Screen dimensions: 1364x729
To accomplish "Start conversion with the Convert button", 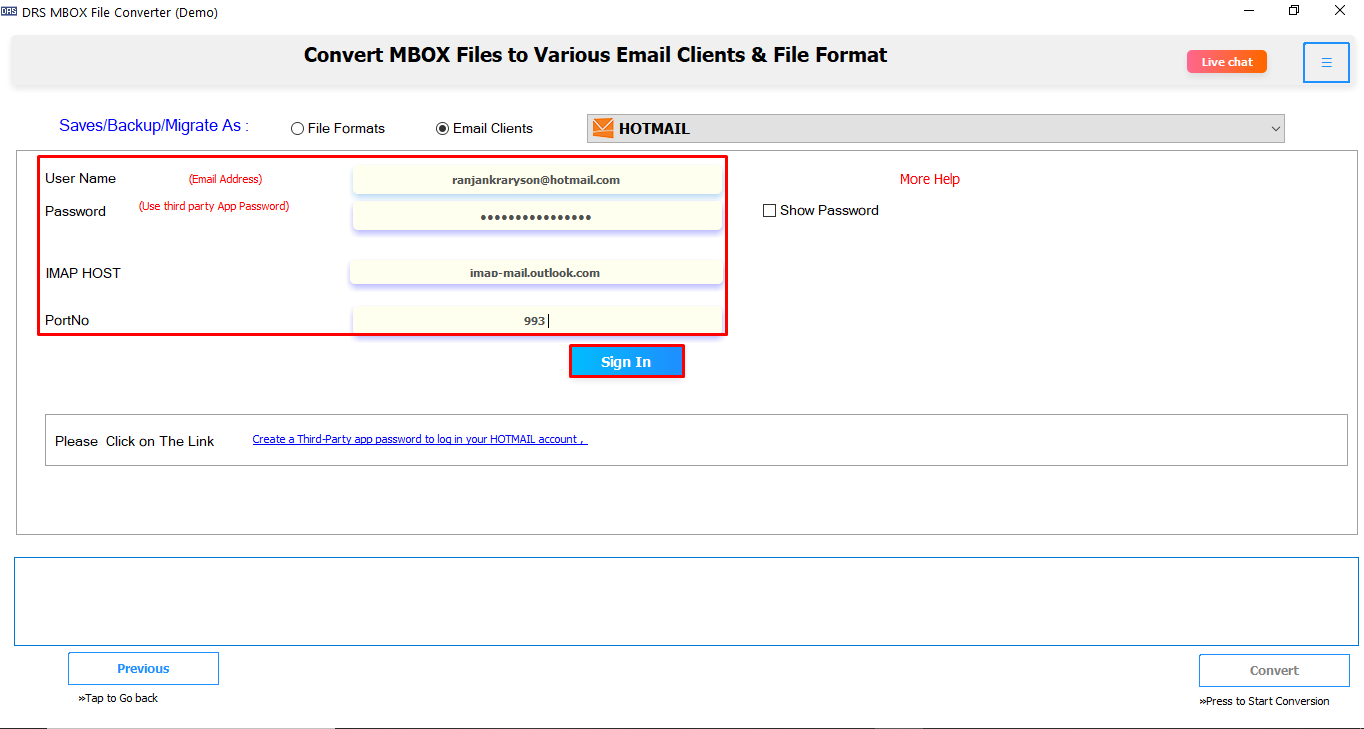I will pyautogui.click(x=1274, y=671).
